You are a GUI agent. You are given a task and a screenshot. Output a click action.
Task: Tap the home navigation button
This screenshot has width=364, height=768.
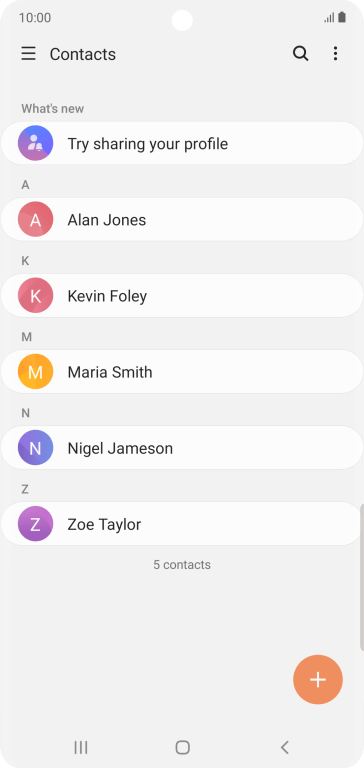pyautogui.click(x=182, y=747)
